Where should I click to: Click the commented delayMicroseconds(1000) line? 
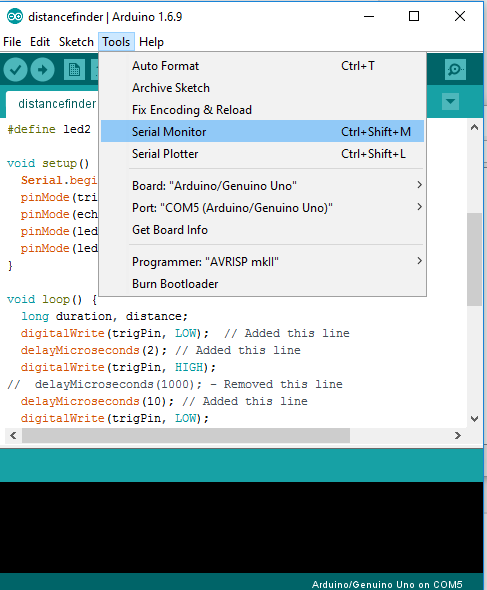click(175, 384)
